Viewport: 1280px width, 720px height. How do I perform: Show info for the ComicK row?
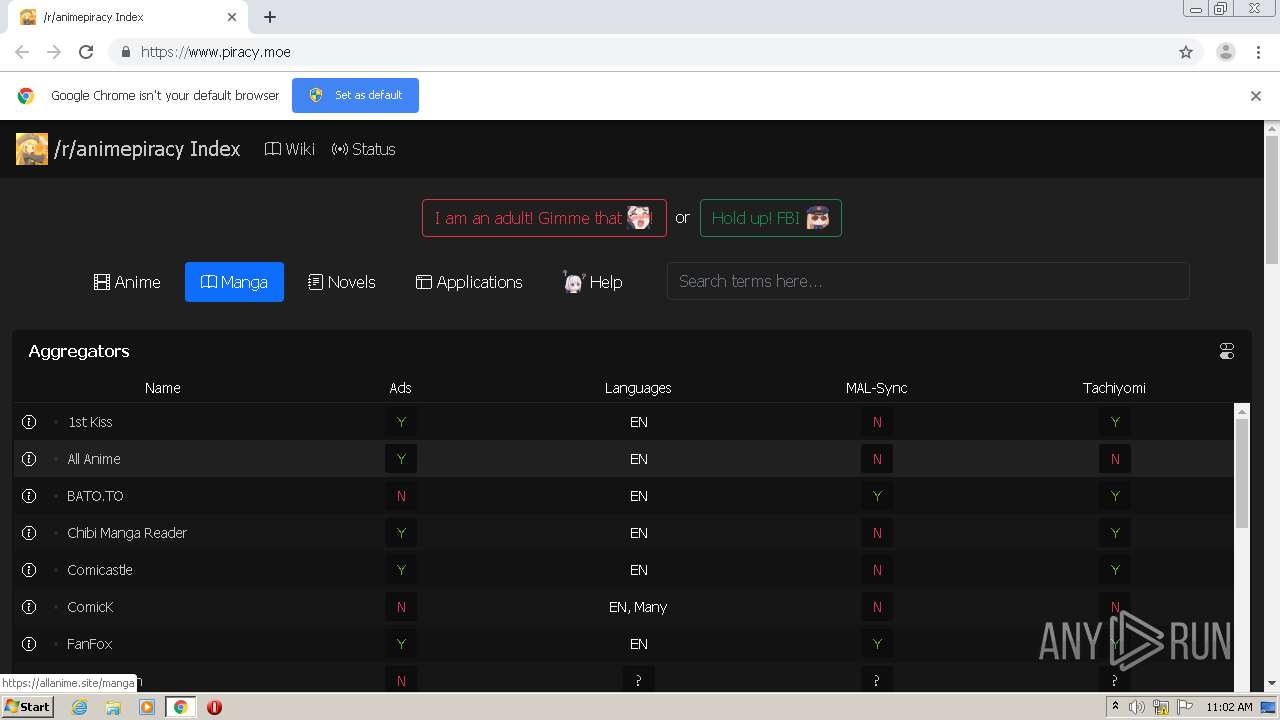point(29,607)
